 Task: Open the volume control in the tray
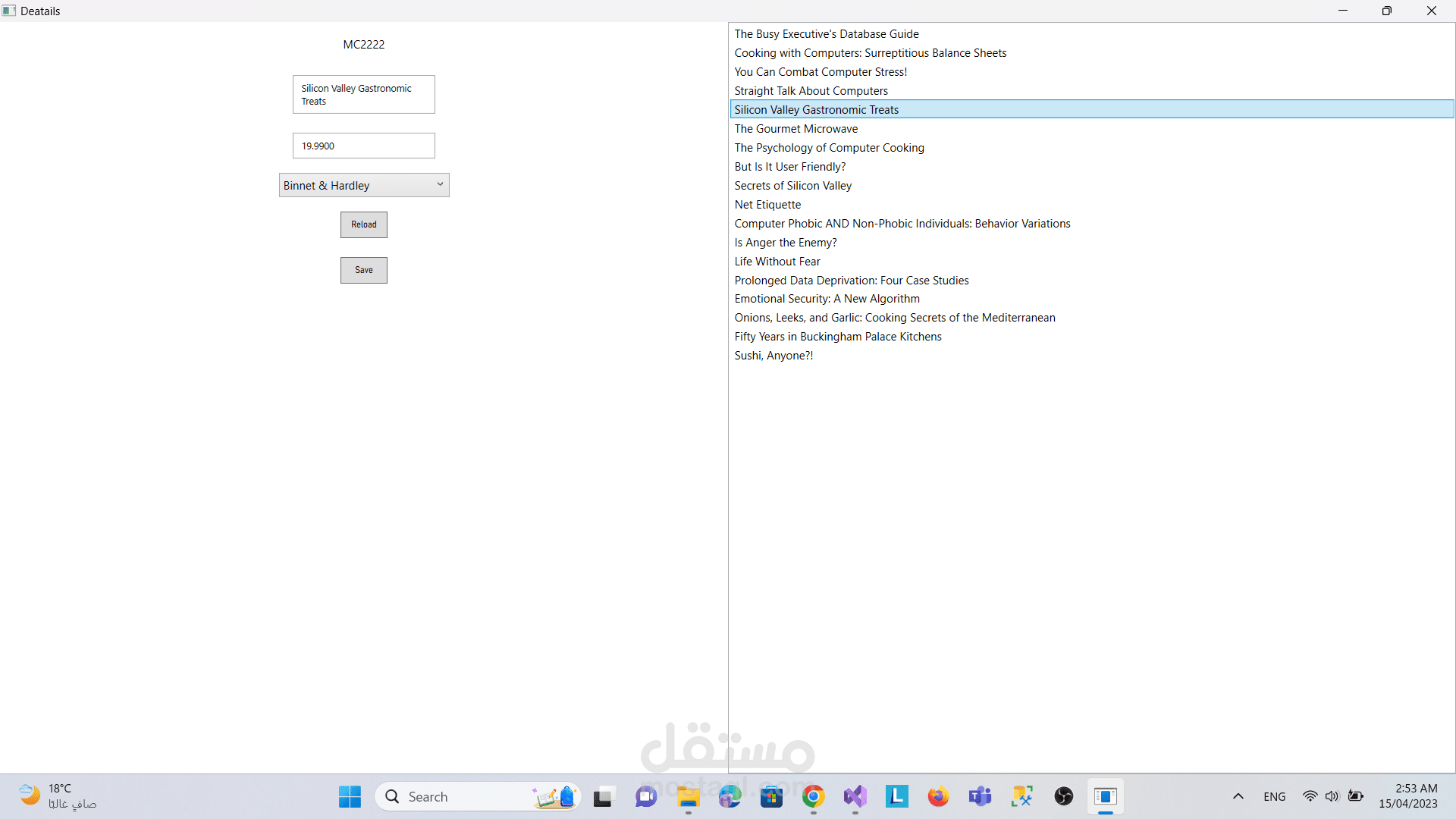pyautogui.click(x=1332, y=796)
